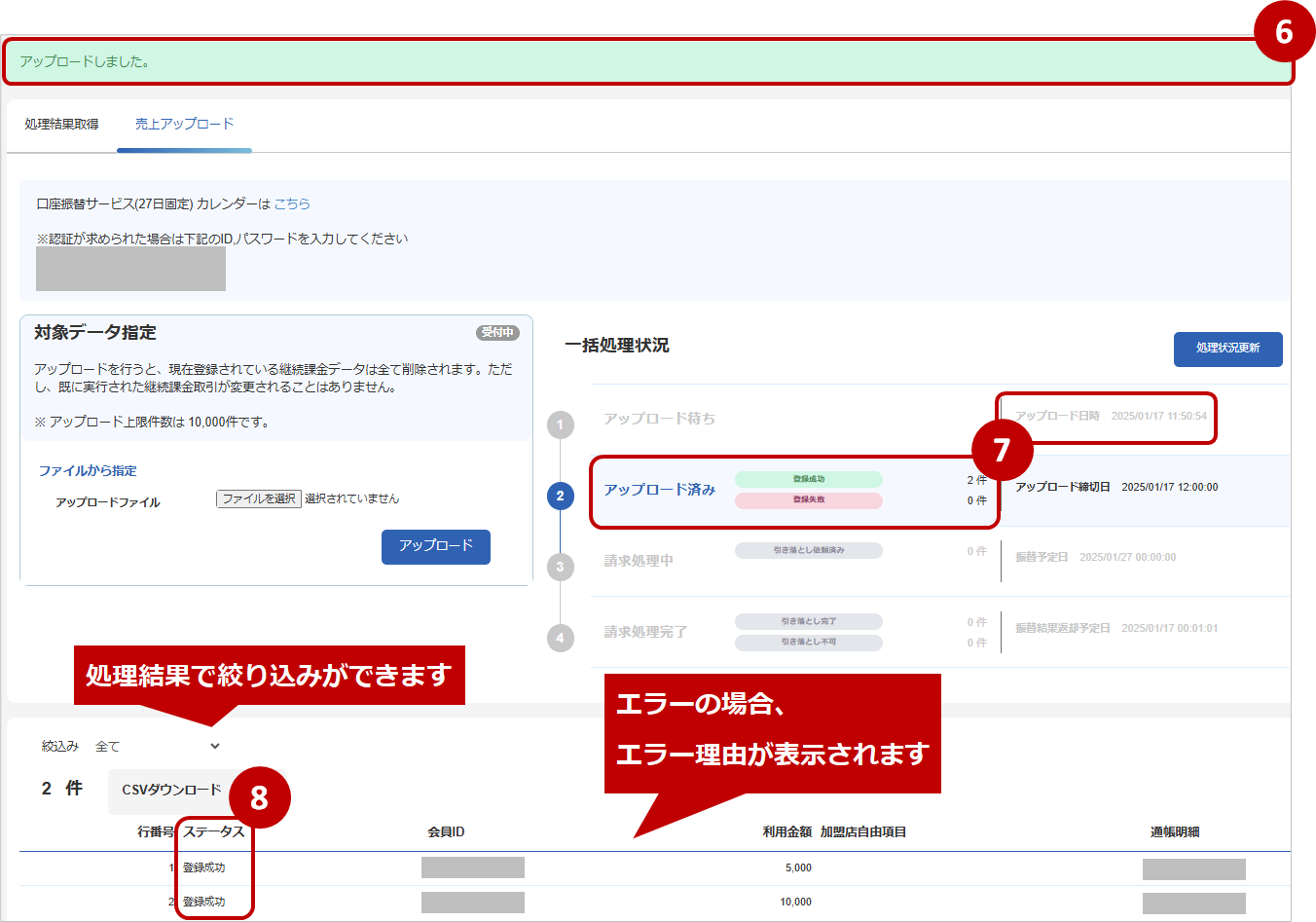Image resolution: width=1316 pixels, height=922 pixels.
Task: Click the ファイルを選択 file chooser button
Action: coord(259,498)
